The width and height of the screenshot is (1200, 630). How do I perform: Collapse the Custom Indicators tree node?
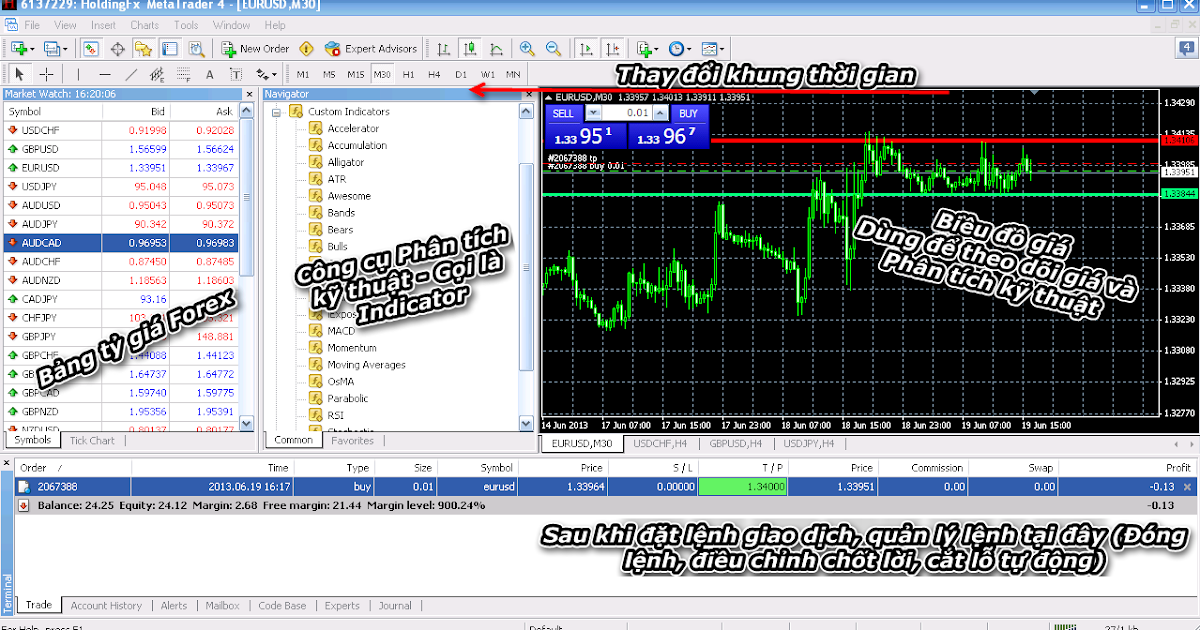[x=275, y=112]
